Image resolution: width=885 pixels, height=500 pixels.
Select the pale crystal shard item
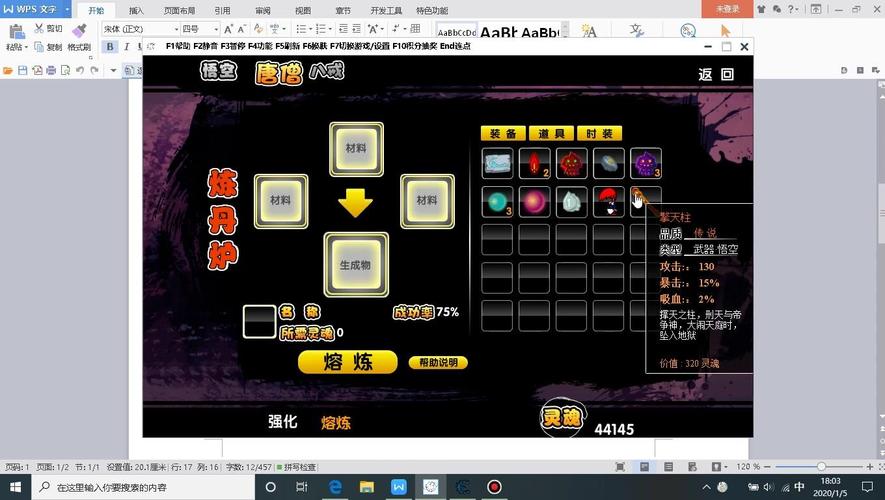pos(571,201)
